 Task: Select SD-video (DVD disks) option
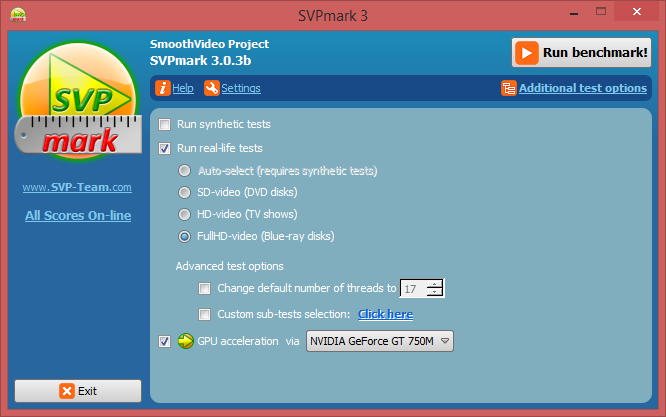184,192
